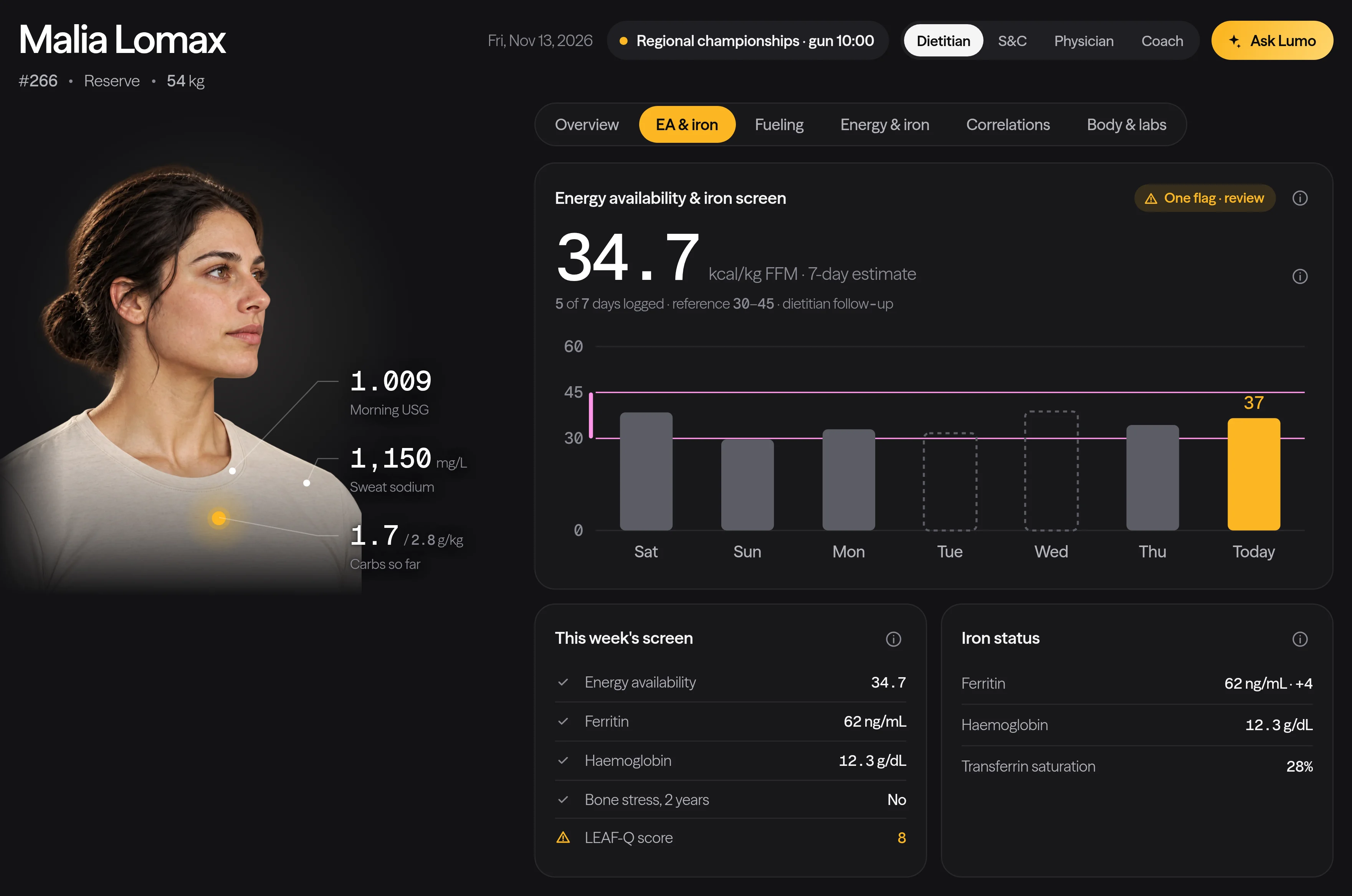Open info icon beside One flag review badge
The height and width of the screenshot is (896, 1352).
1300,198
